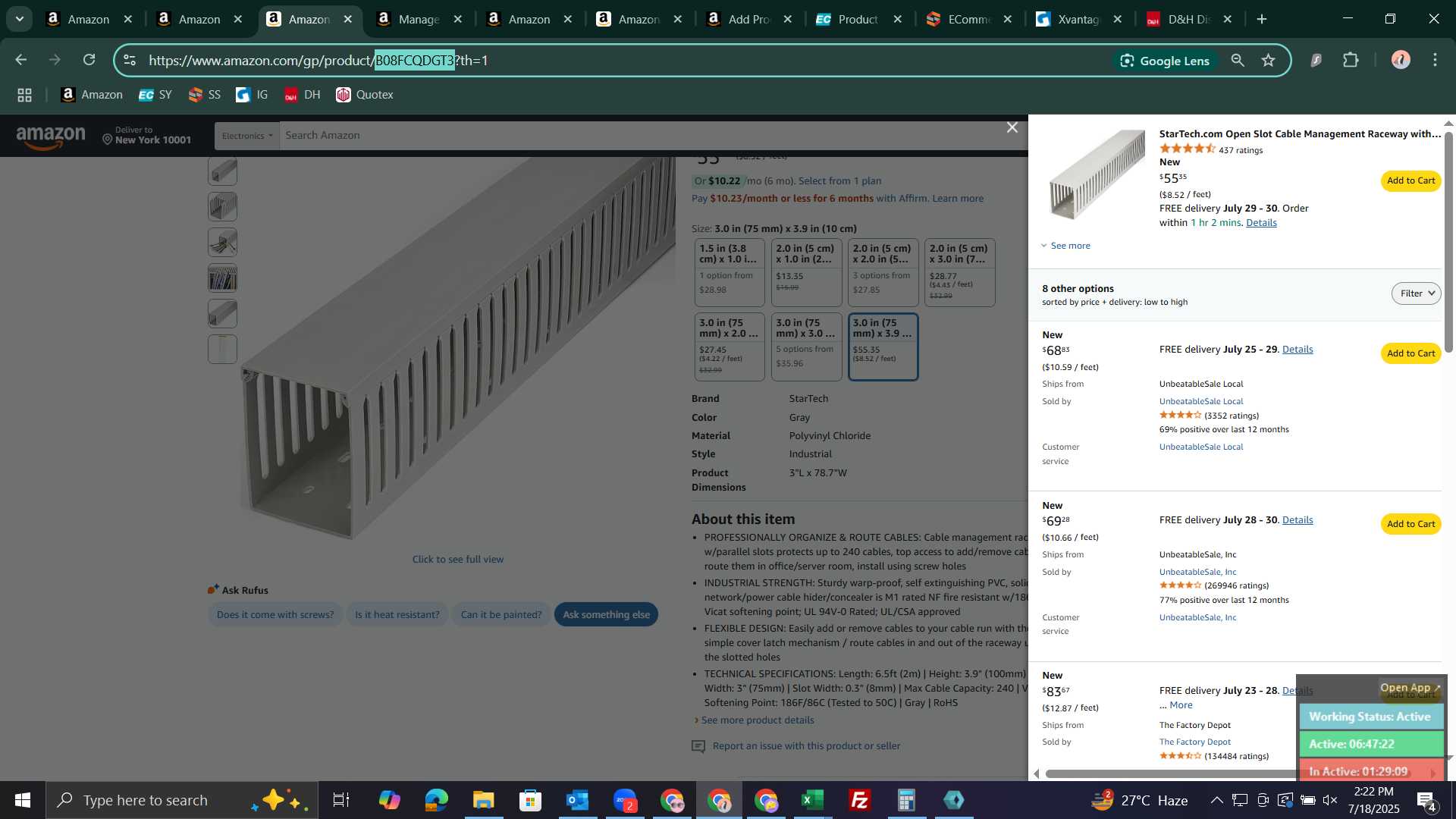Open FileZilla from the taskbar

tap(860, 800)
